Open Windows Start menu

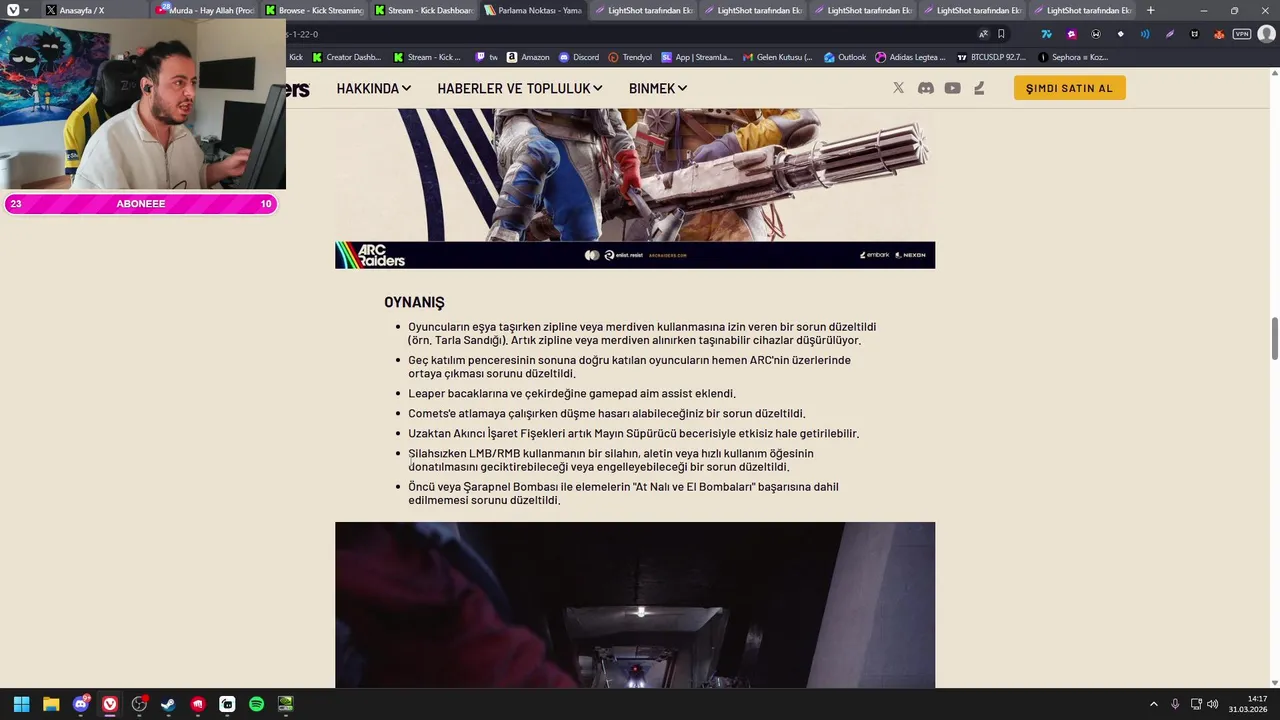[x=21, y=704]
